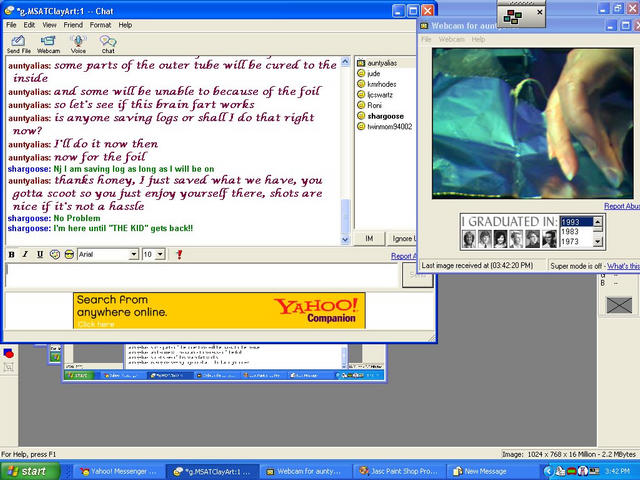Viewport: 640px width, 480px height.
Task: Select 1973 in the graduation year list
Action: coord(576,241)
